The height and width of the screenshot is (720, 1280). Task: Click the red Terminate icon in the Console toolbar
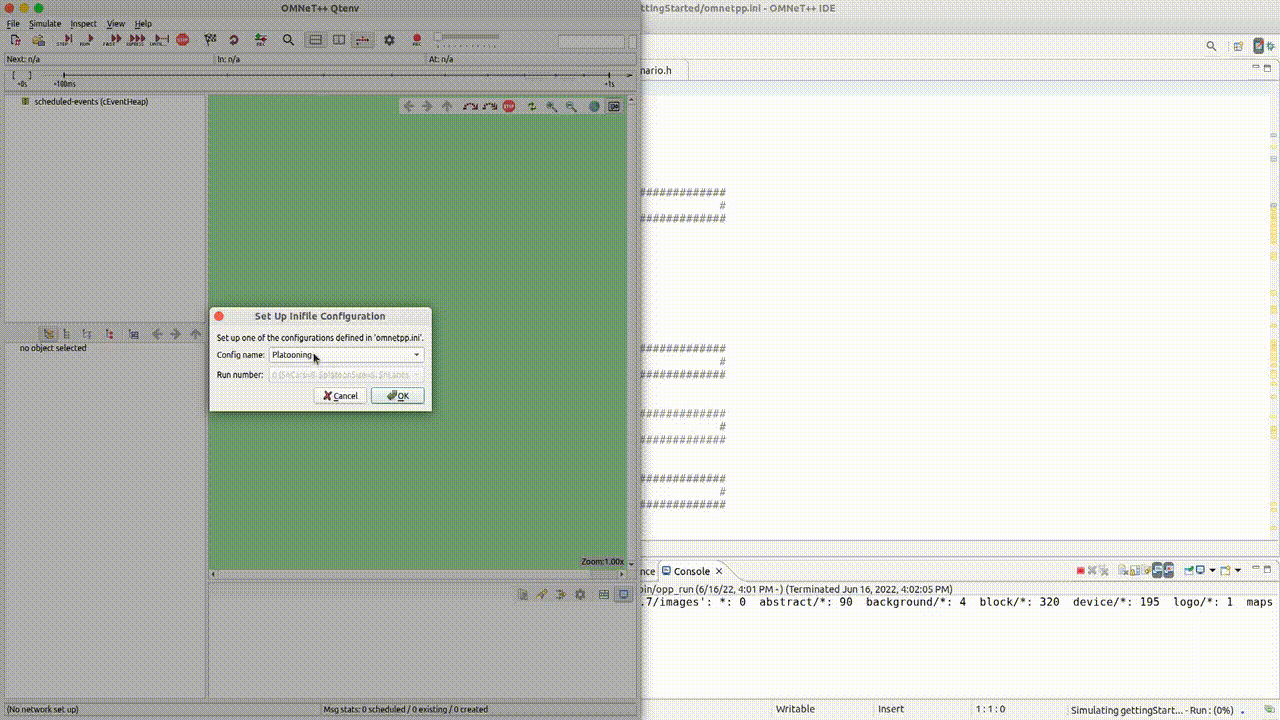coord(1081,572)
